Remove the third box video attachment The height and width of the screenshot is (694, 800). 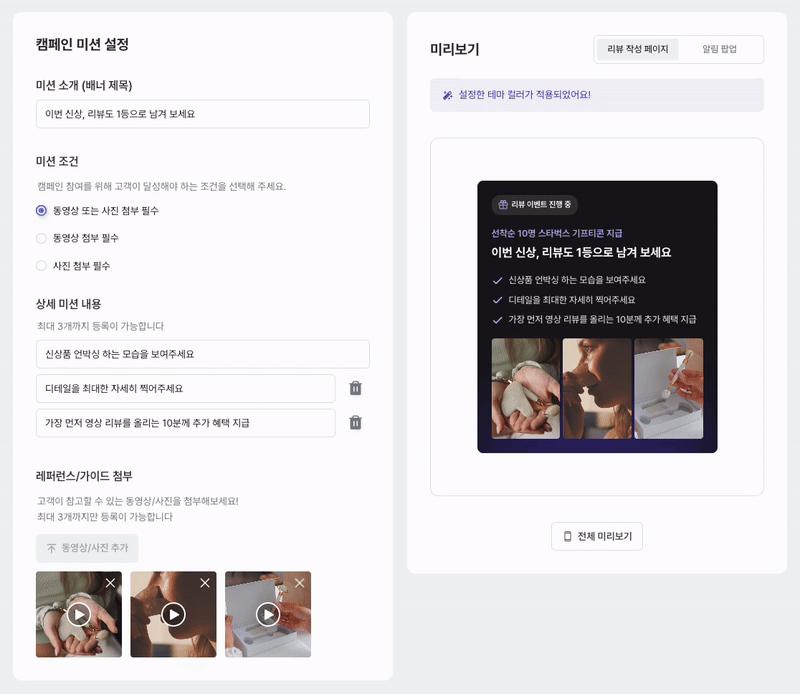coord(299,583)
